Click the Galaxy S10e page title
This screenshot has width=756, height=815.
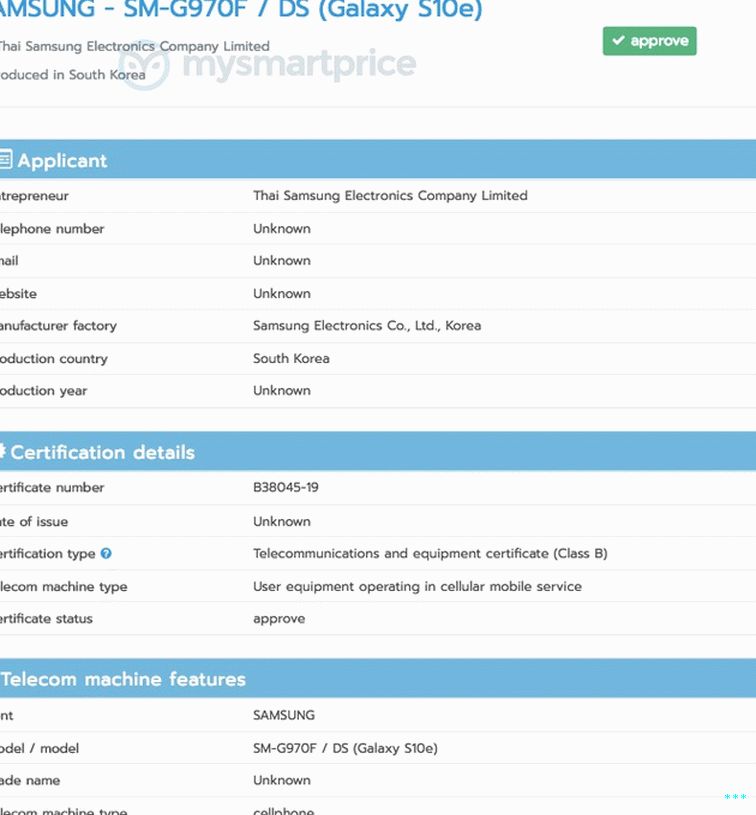[x=241, y=9]
